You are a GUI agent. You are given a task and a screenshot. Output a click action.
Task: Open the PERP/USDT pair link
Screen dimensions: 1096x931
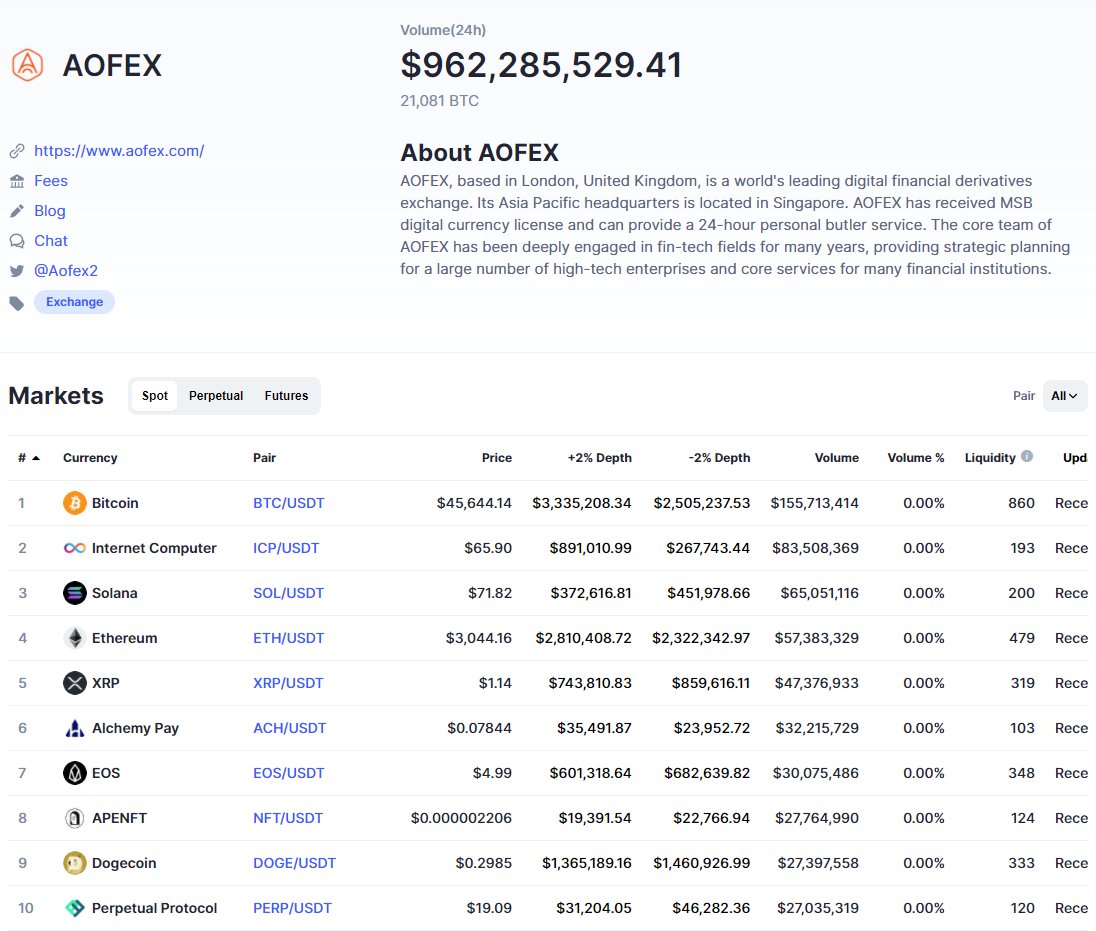click(292, 908)
